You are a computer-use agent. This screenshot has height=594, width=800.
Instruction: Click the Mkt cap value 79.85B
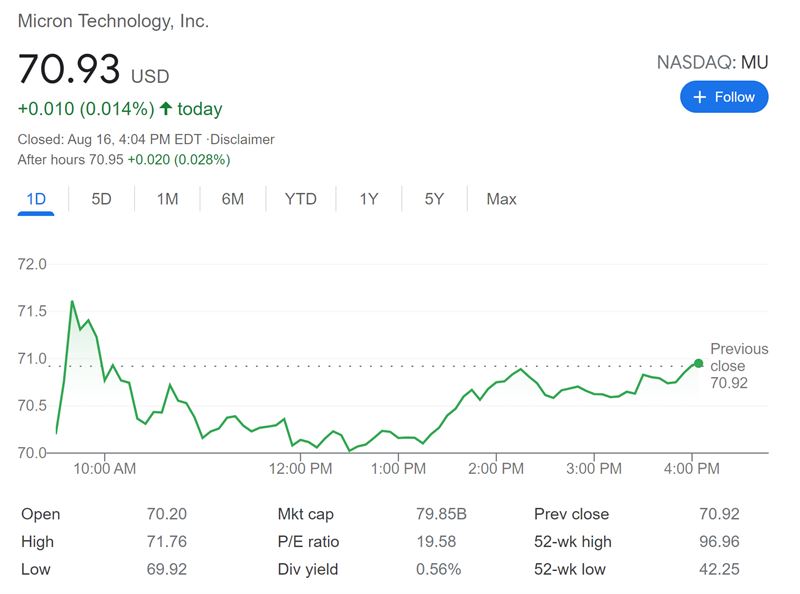click(x=441, y=514)
